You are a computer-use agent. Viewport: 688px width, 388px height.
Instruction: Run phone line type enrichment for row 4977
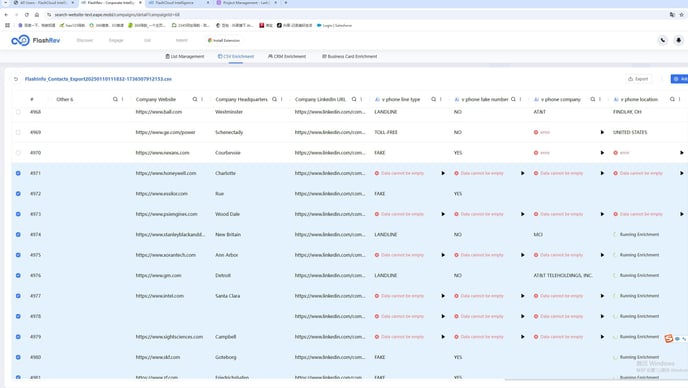pyautogui.click(x=443, y=296)
